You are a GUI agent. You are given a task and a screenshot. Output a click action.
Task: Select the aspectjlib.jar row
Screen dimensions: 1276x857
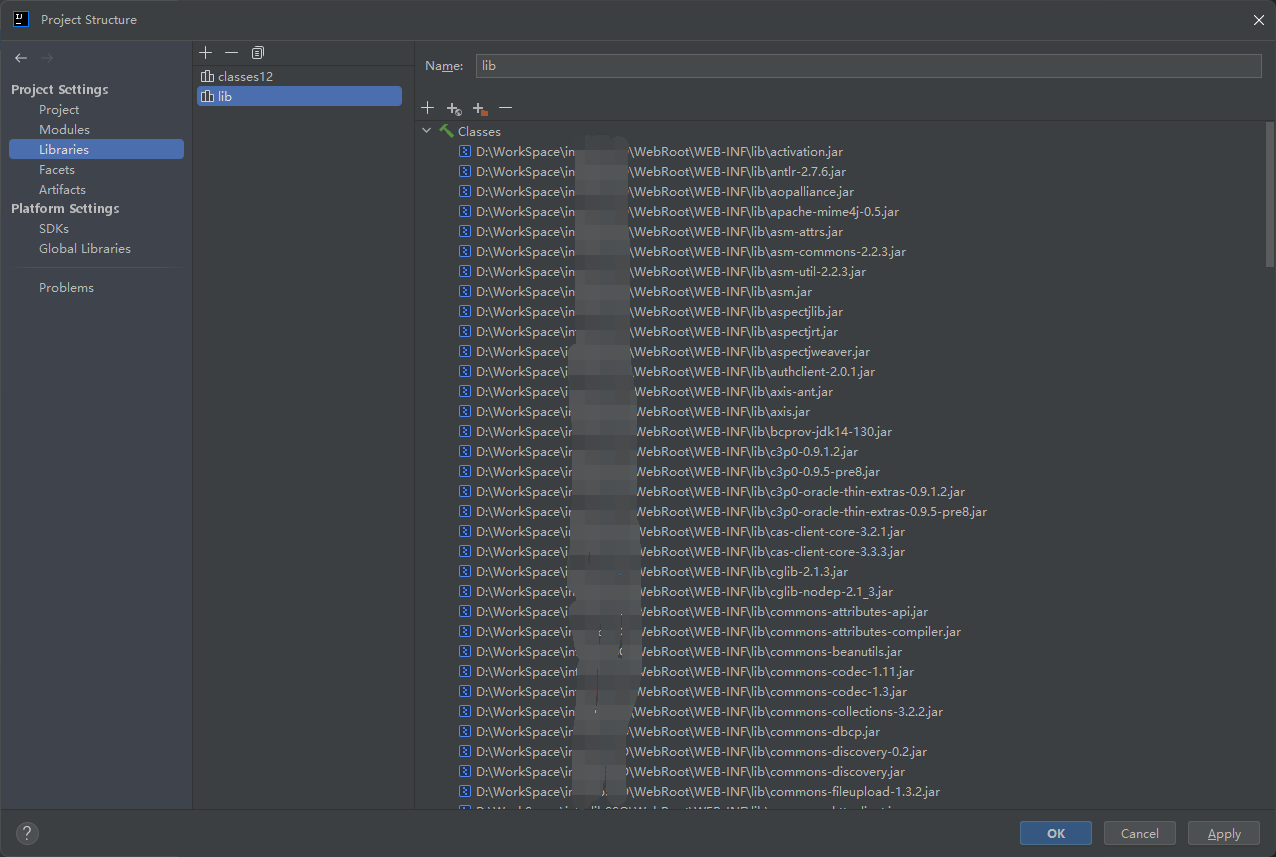pos(651,311)
